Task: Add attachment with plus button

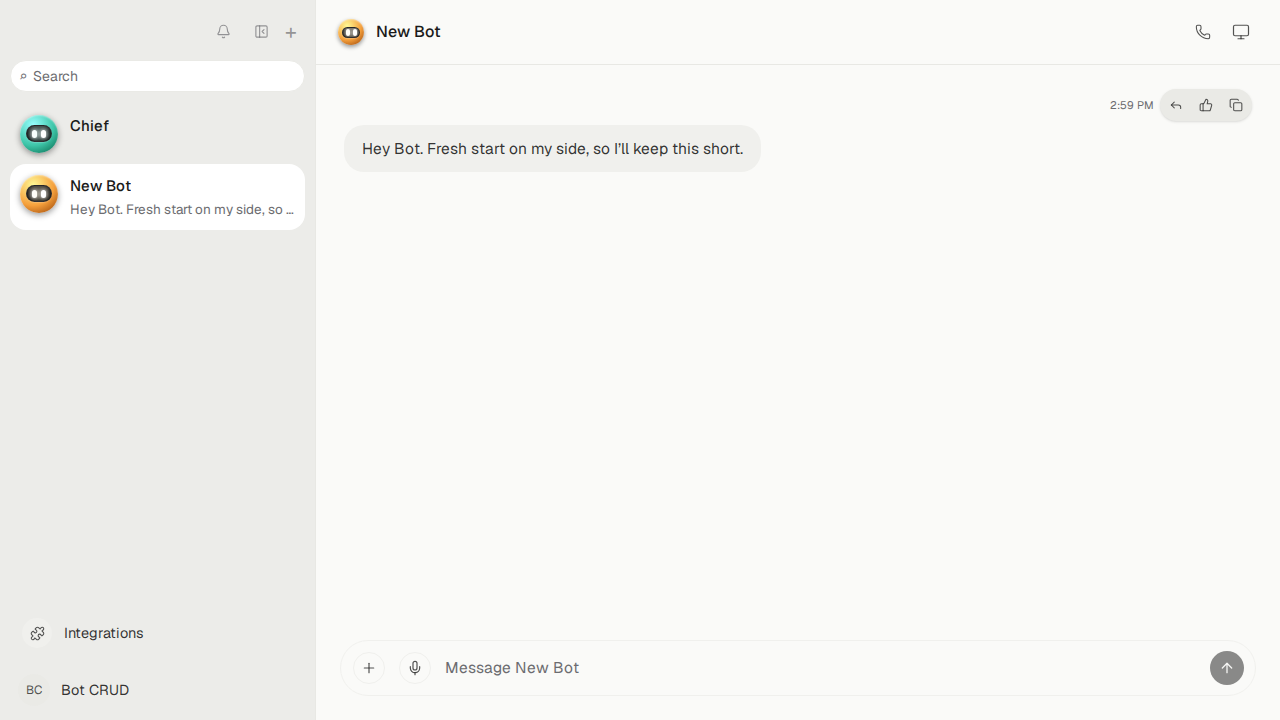Action: pyautogui.click(x=369, y=668)
